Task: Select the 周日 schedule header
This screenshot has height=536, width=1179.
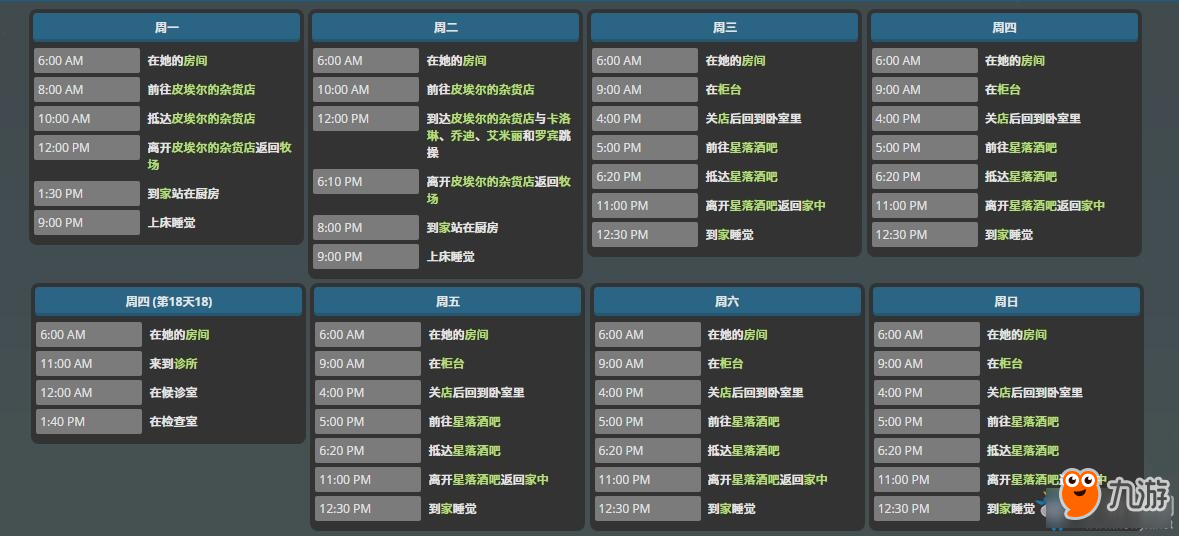Action: click(x=1005, y=301)
